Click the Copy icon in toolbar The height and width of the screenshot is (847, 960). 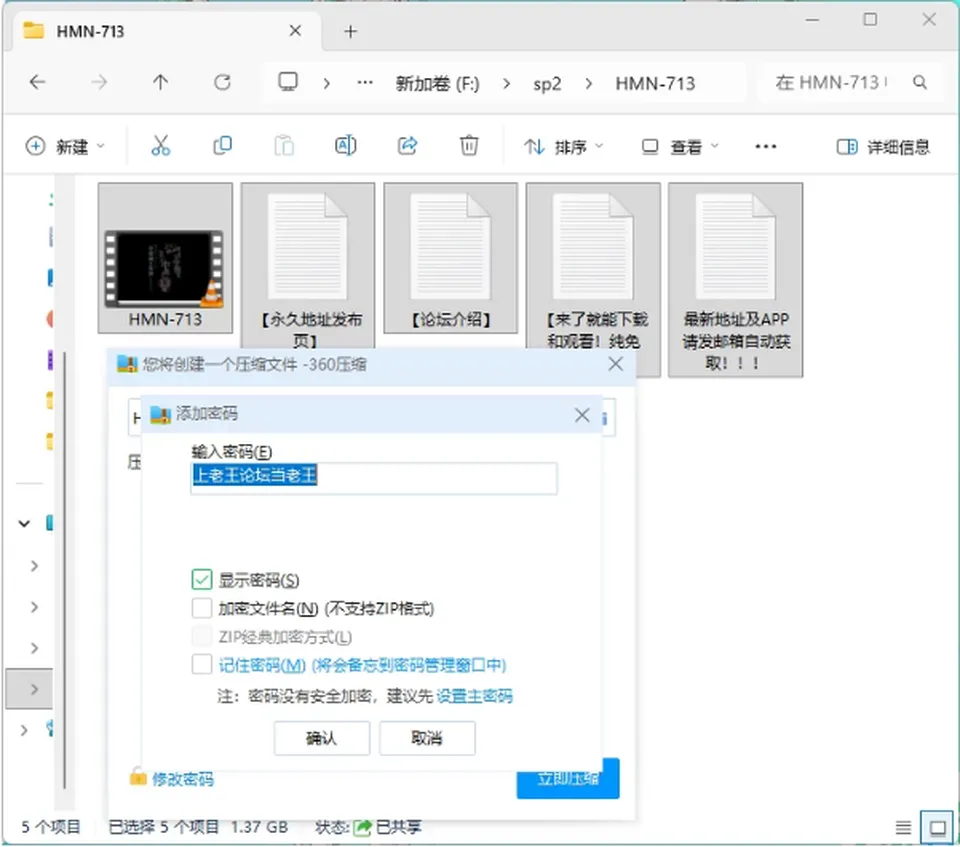coord(222,146)
